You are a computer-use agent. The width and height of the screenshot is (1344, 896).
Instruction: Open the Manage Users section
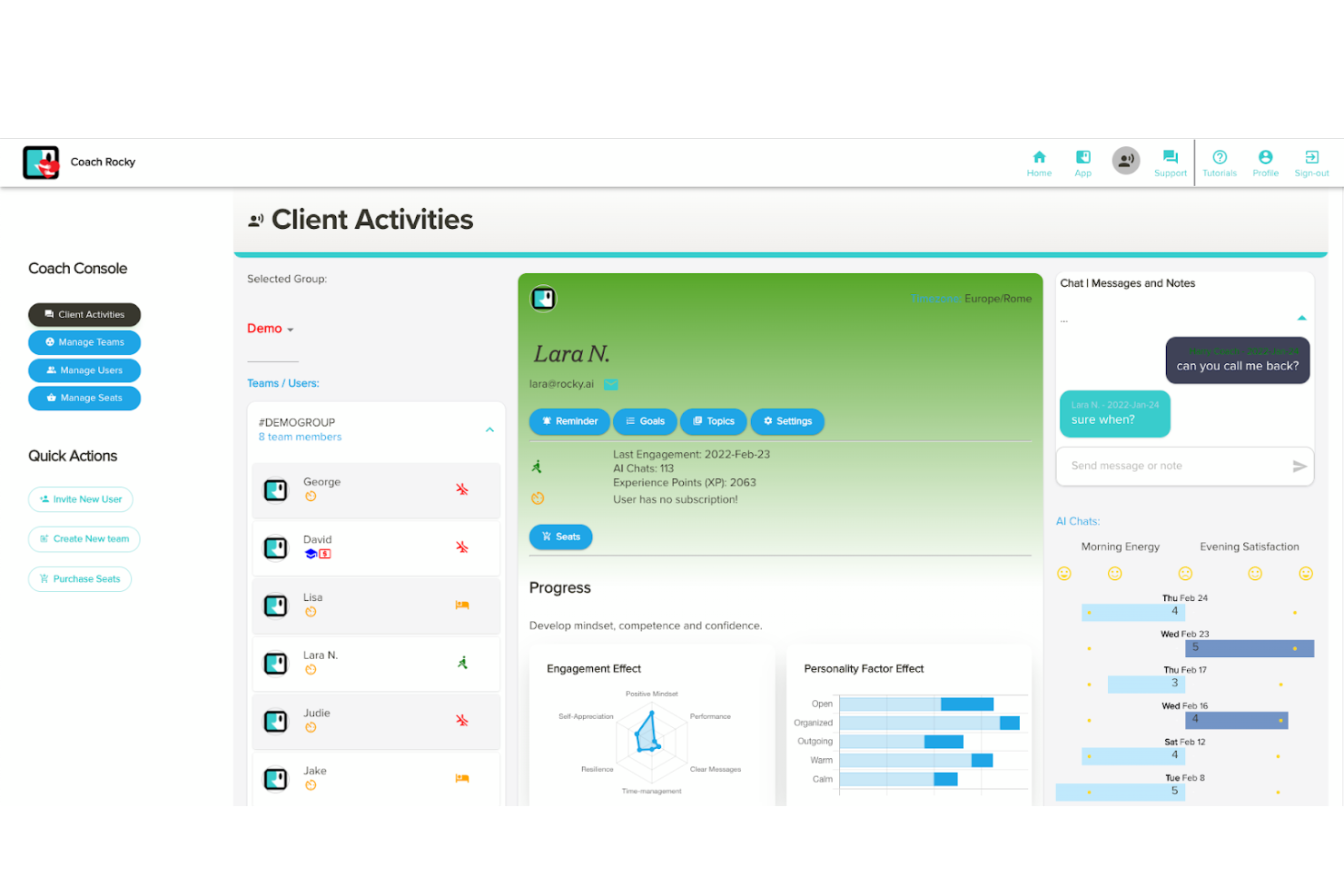pyautogui.click(x=84, y=370)
